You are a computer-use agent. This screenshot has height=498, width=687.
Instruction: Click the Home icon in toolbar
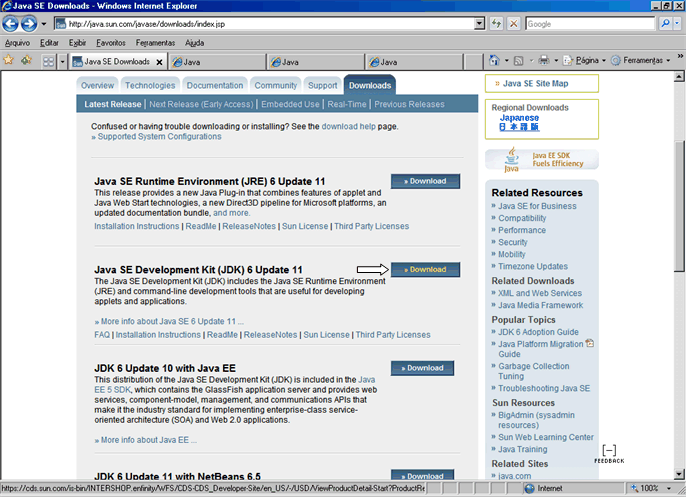[x=494, y=60]
